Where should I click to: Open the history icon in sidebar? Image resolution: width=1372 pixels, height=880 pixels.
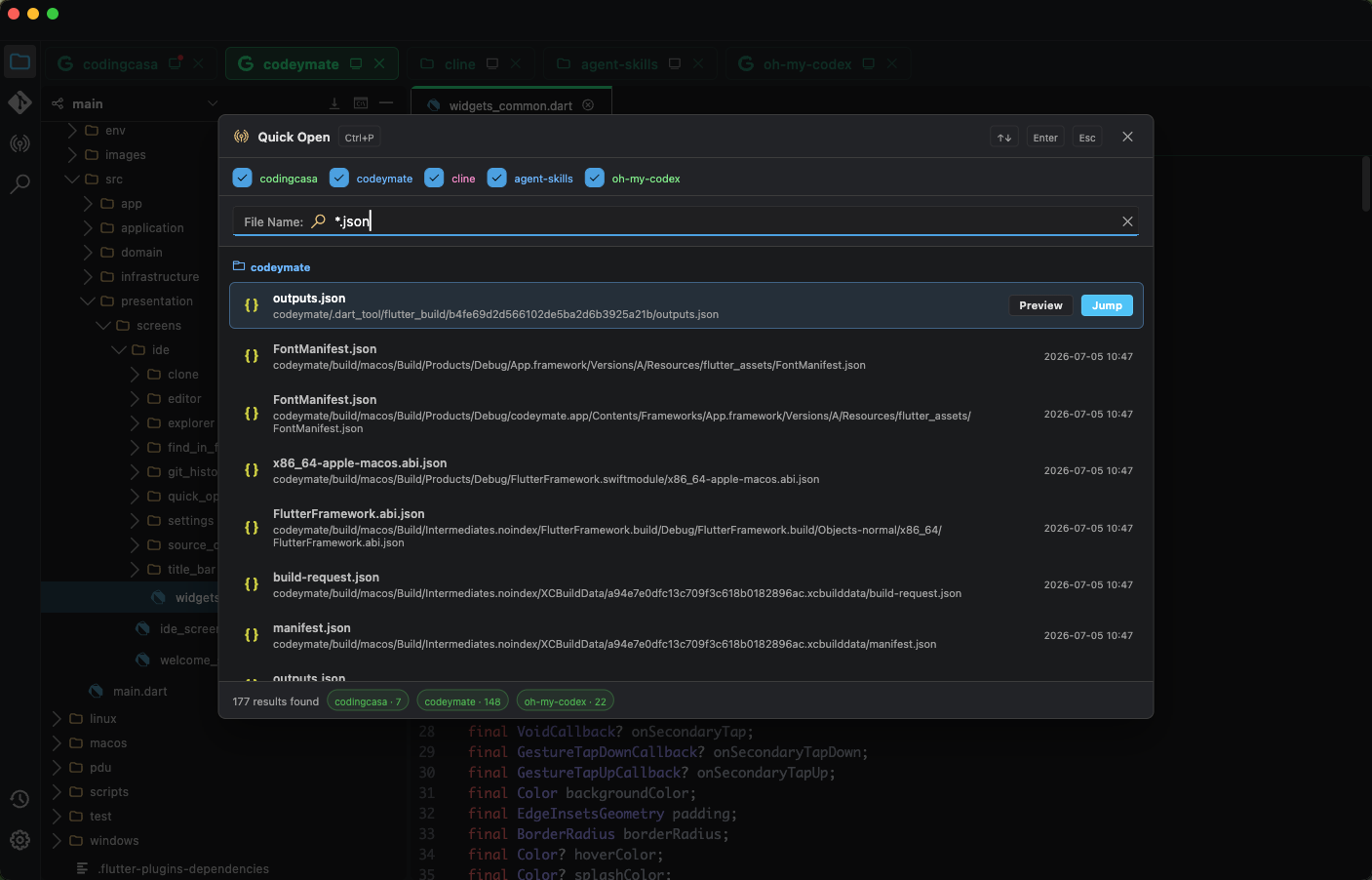pos(20,799)
